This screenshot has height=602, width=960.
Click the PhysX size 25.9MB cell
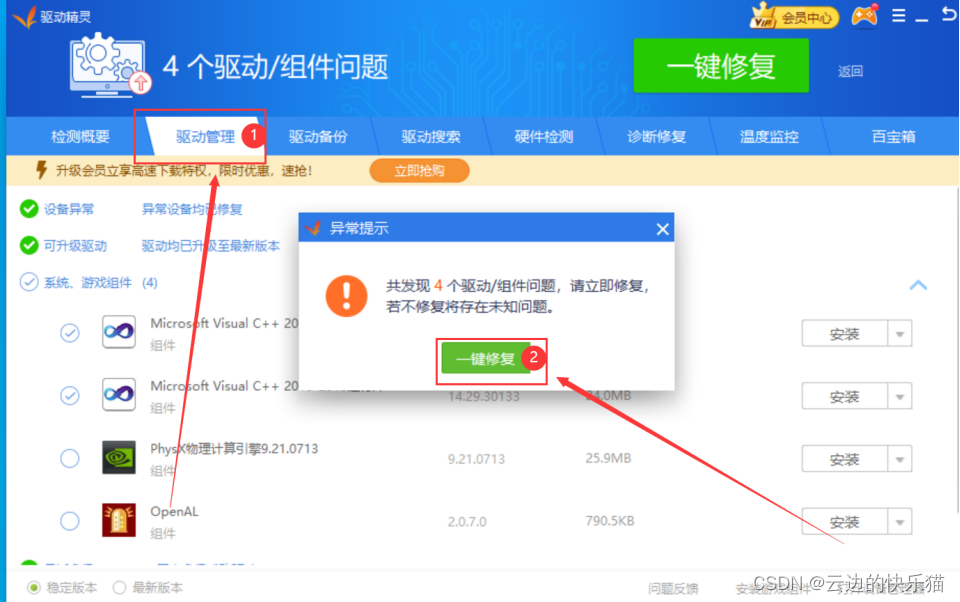coord(608,458)
